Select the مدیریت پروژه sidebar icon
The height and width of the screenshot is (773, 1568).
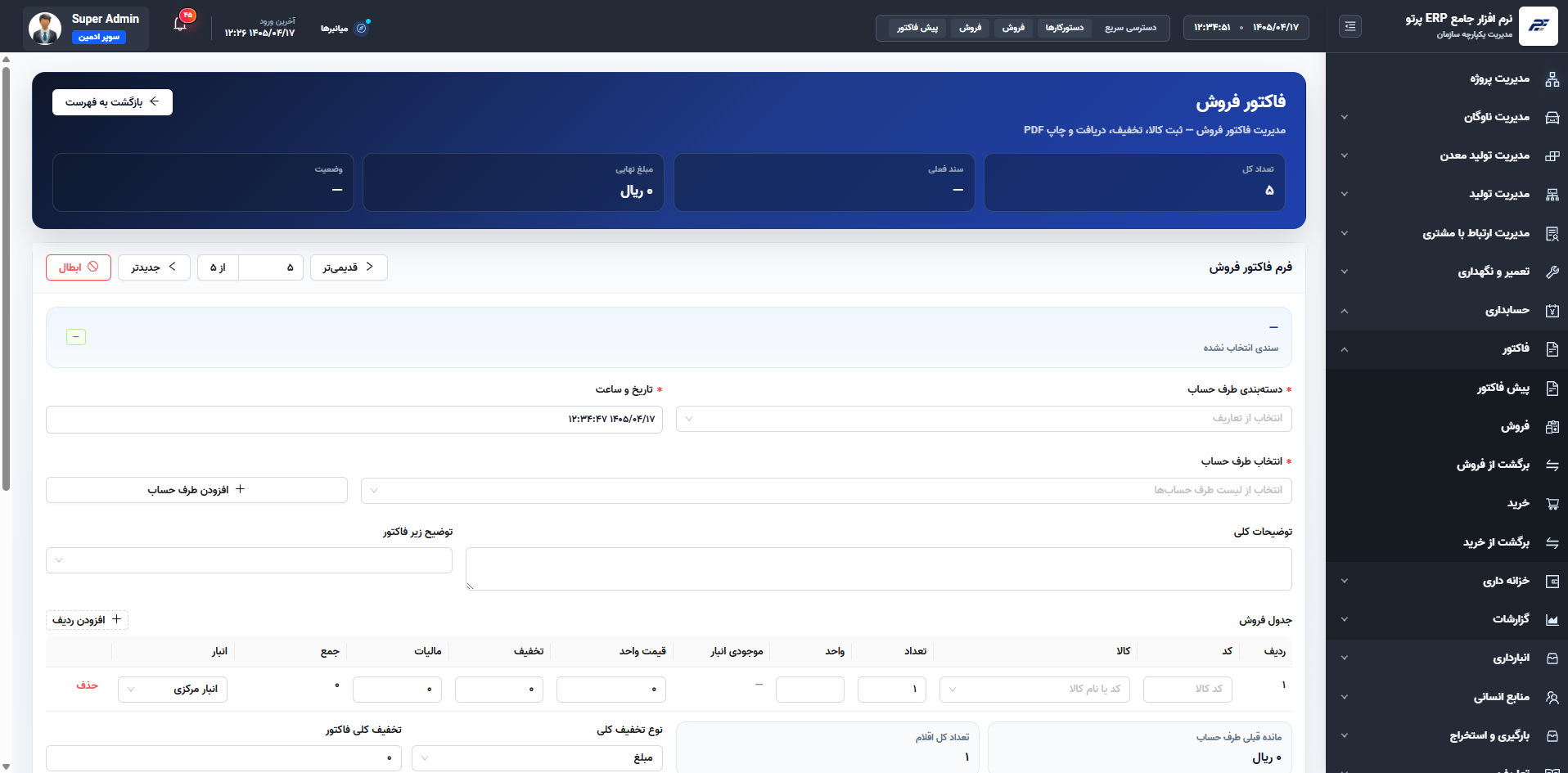pyautogui.click(x=1552, y=79)
